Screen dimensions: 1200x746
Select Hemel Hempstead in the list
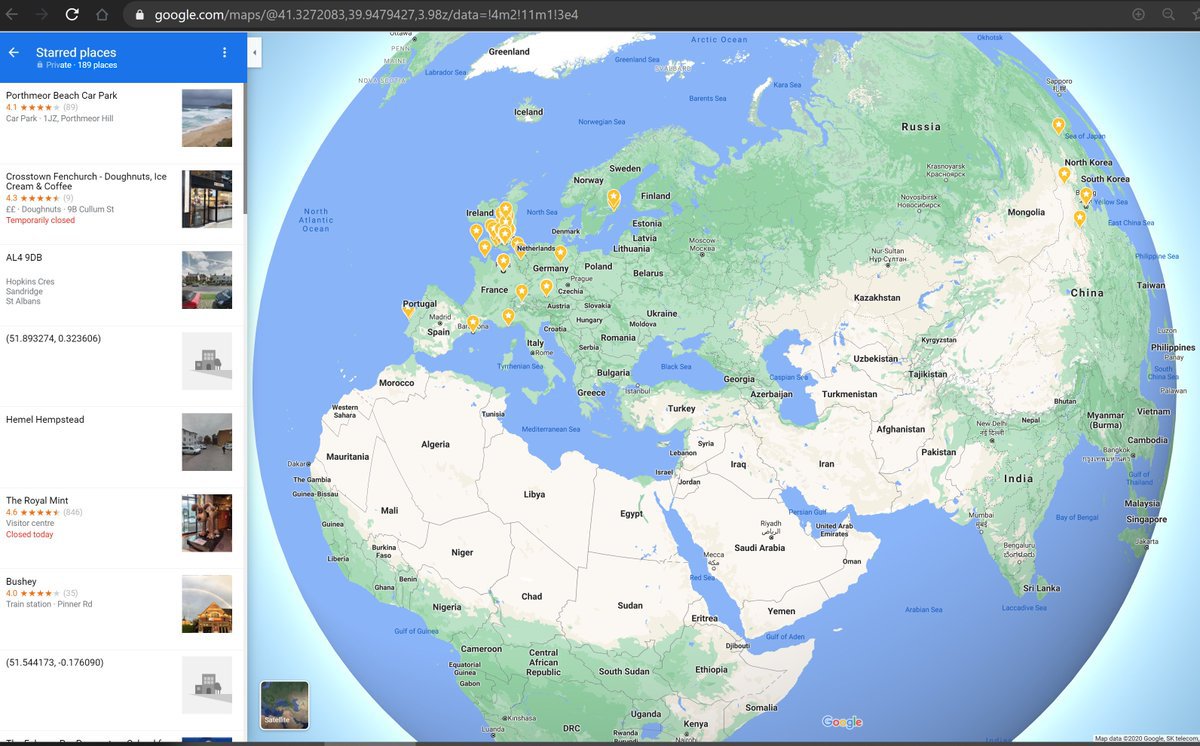(45, 420)
